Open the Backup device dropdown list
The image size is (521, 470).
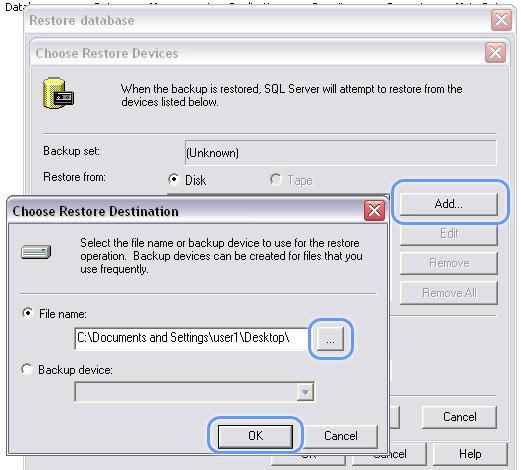(x=305, y=392)
